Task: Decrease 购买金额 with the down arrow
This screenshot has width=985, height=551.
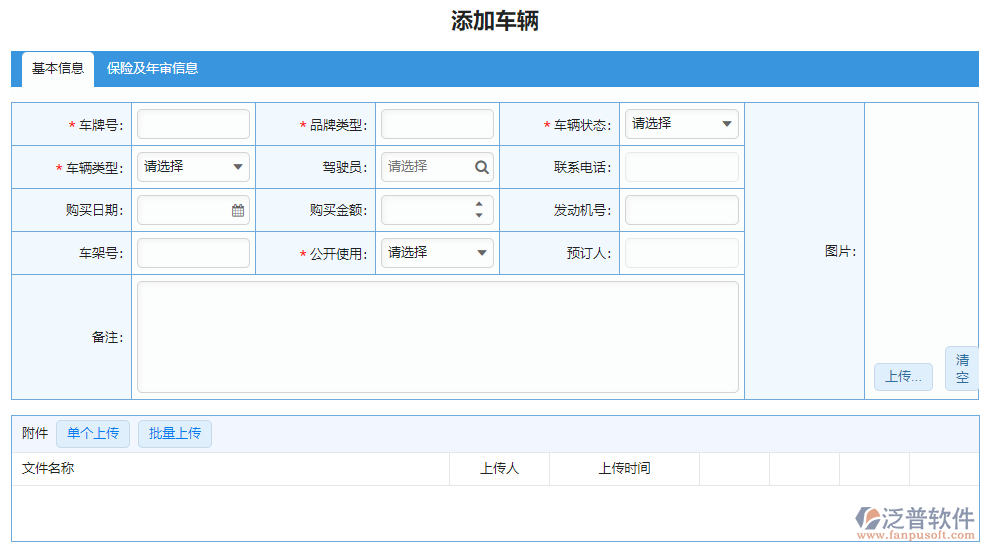Action: [479, 216]
